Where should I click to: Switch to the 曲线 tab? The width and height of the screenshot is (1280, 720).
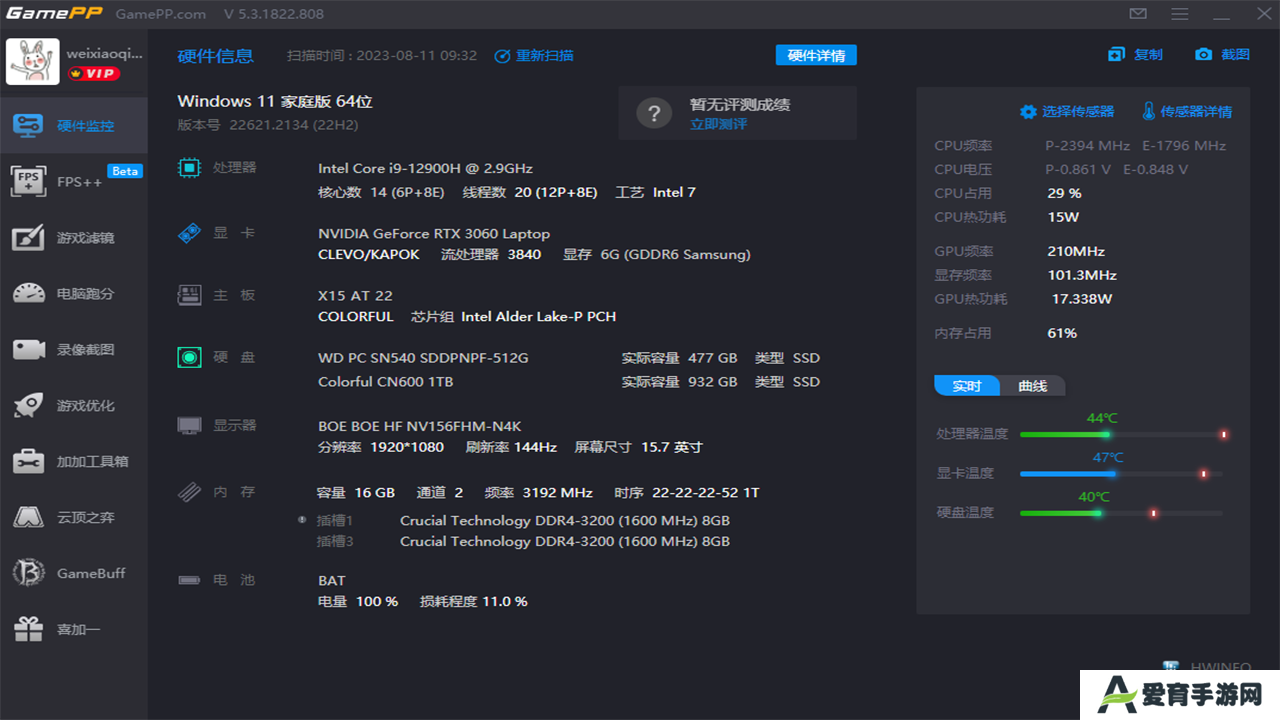[1033, 386]
